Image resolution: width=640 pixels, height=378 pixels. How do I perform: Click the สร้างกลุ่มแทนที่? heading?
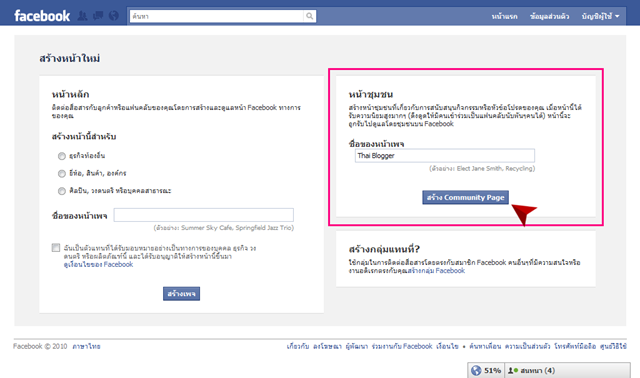(x=384, y=249)
